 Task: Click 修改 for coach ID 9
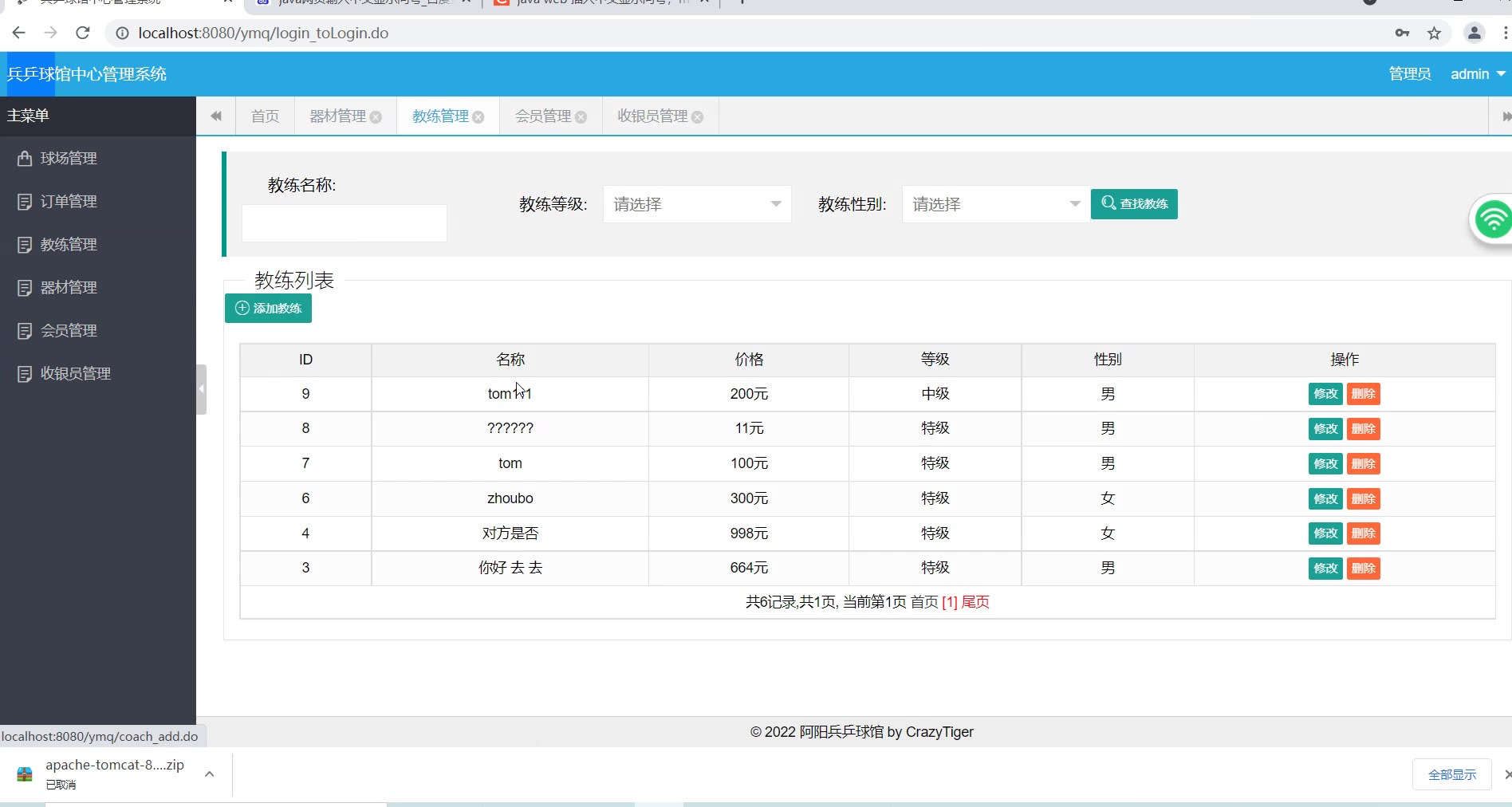point(1325,394)
